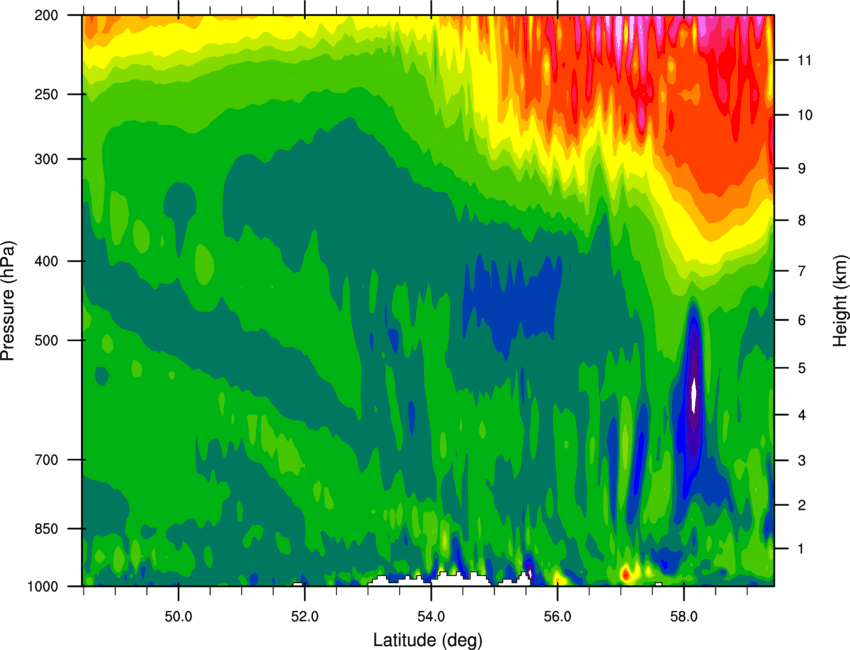
Task: Click the 52.0 latitude tick label
Action: (x=305, y=617)
